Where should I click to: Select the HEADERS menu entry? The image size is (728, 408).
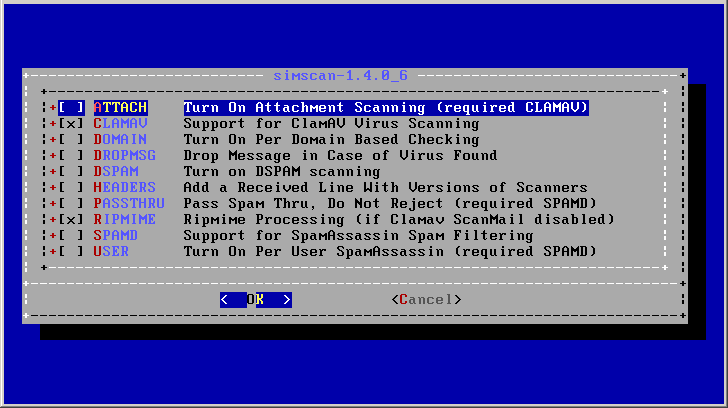click(x=124, y=188)
